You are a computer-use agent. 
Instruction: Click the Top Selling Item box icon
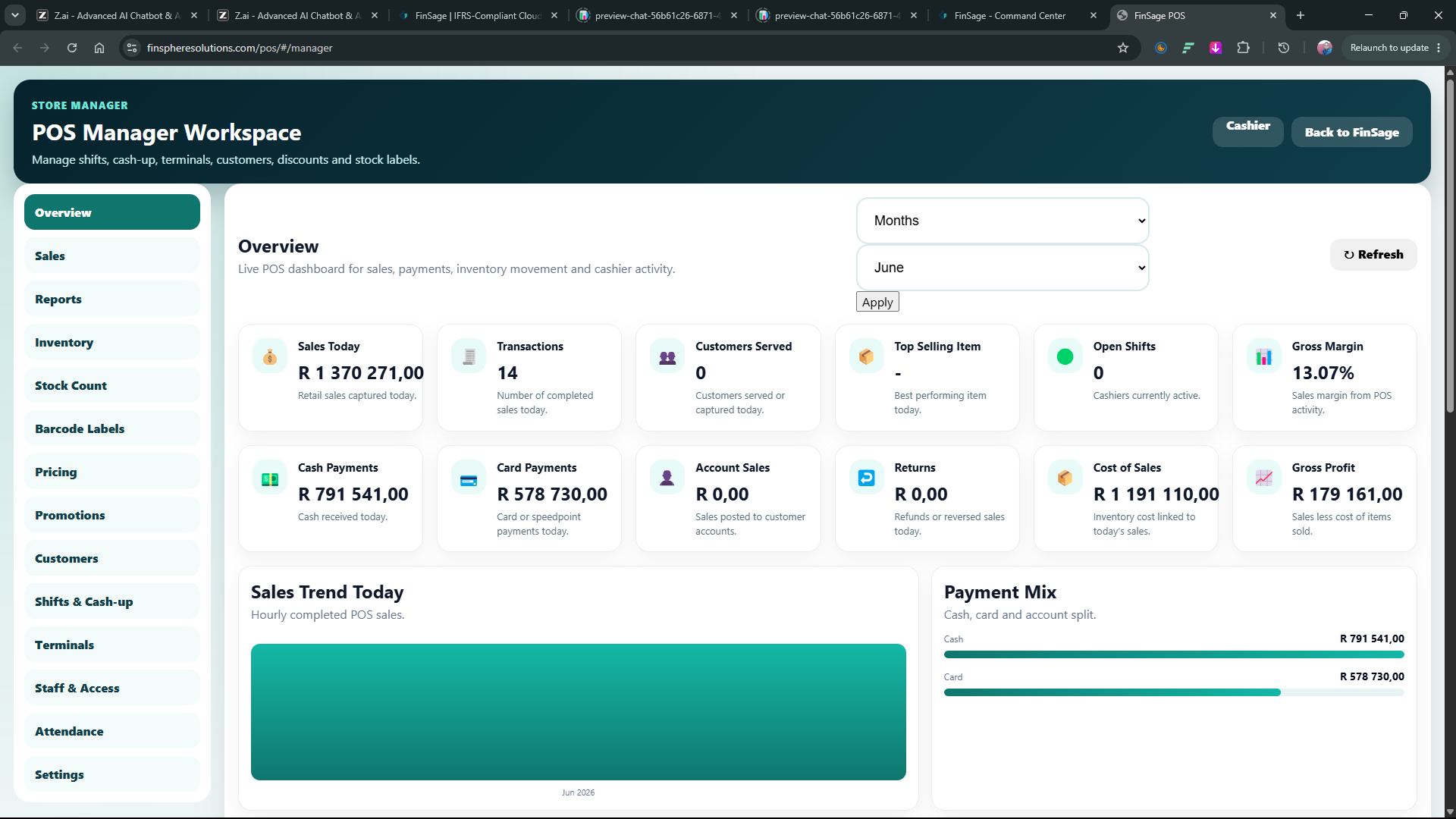click(866, 356)
